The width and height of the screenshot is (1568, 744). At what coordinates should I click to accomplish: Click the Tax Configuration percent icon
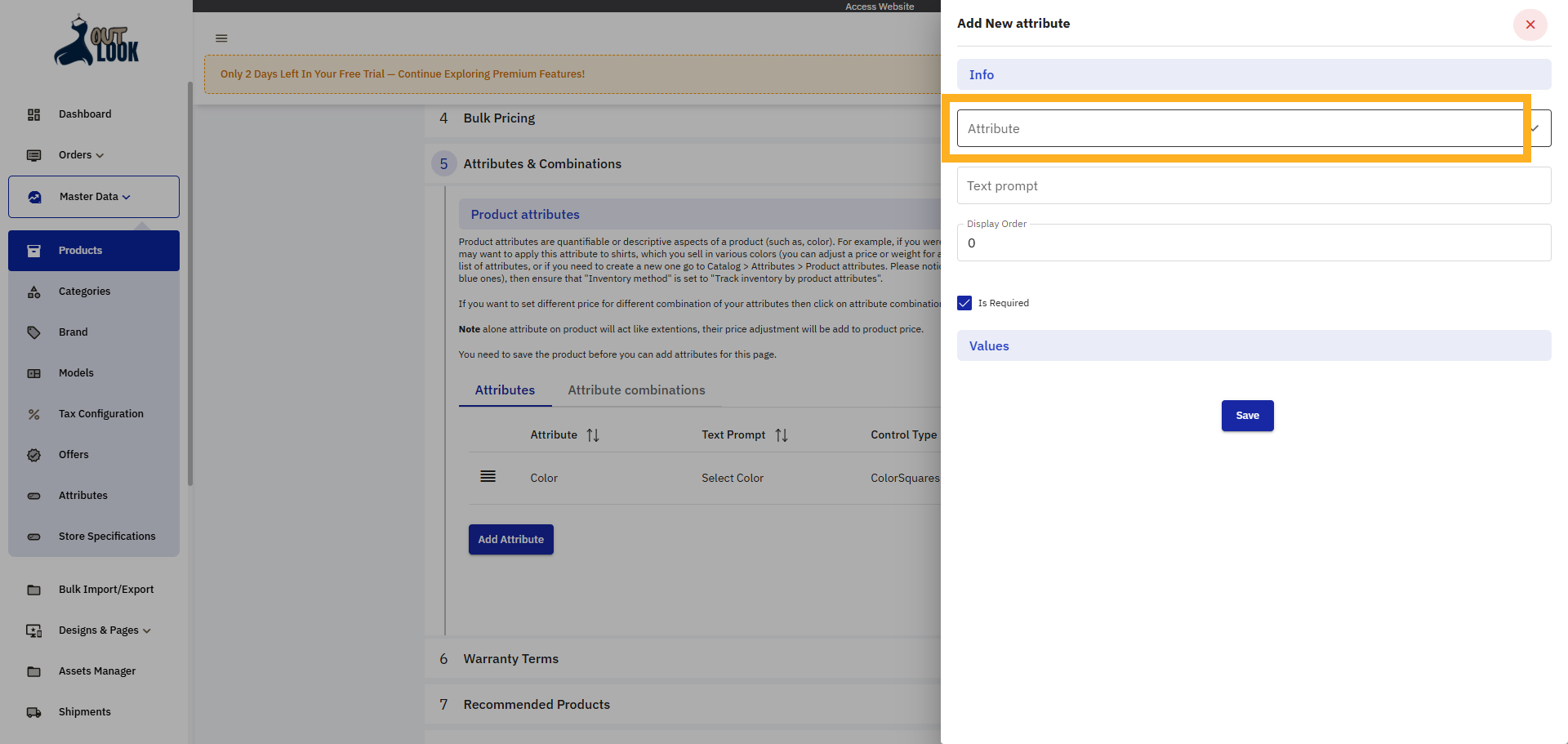[33, 413]
